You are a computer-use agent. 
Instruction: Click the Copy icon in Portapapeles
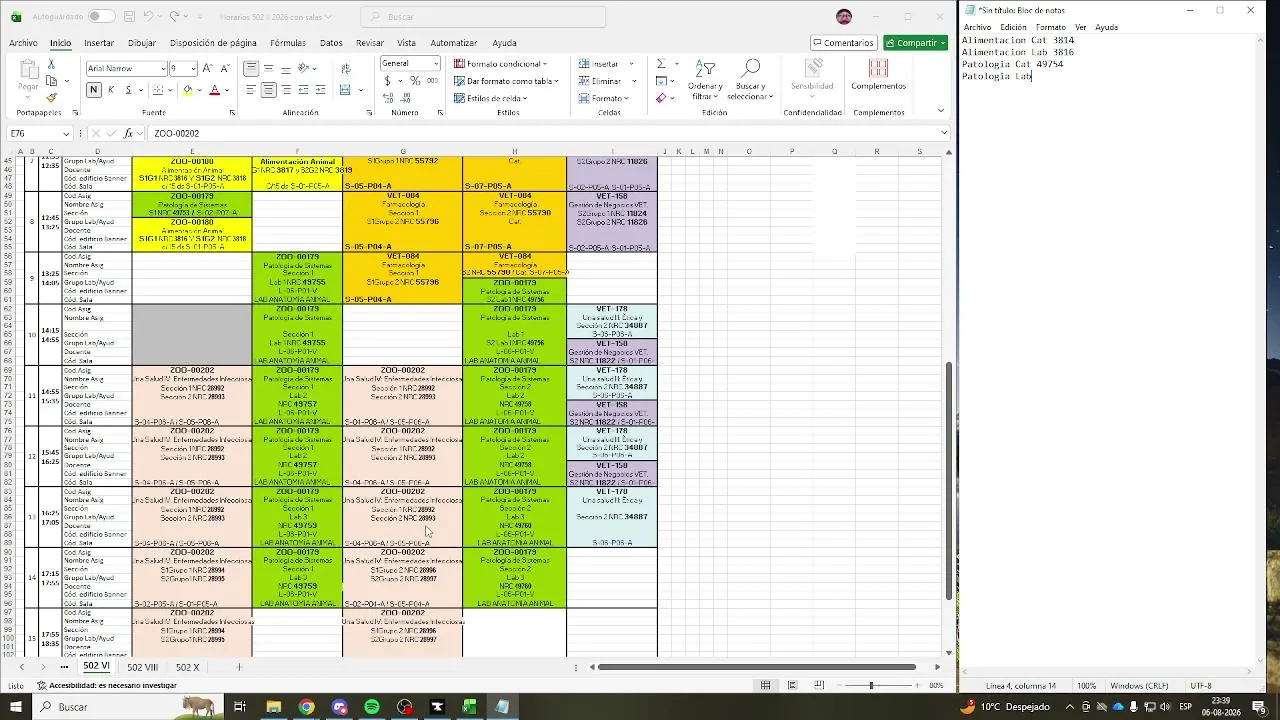(x=52, y=81)
